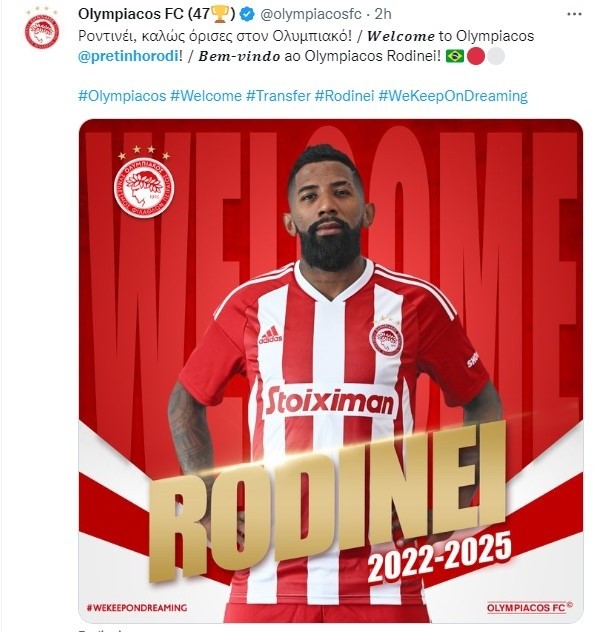Click the Brazil flag emoji
This screenshot has height=632, width=598.
pyautogui.click(x=455, y=56)
